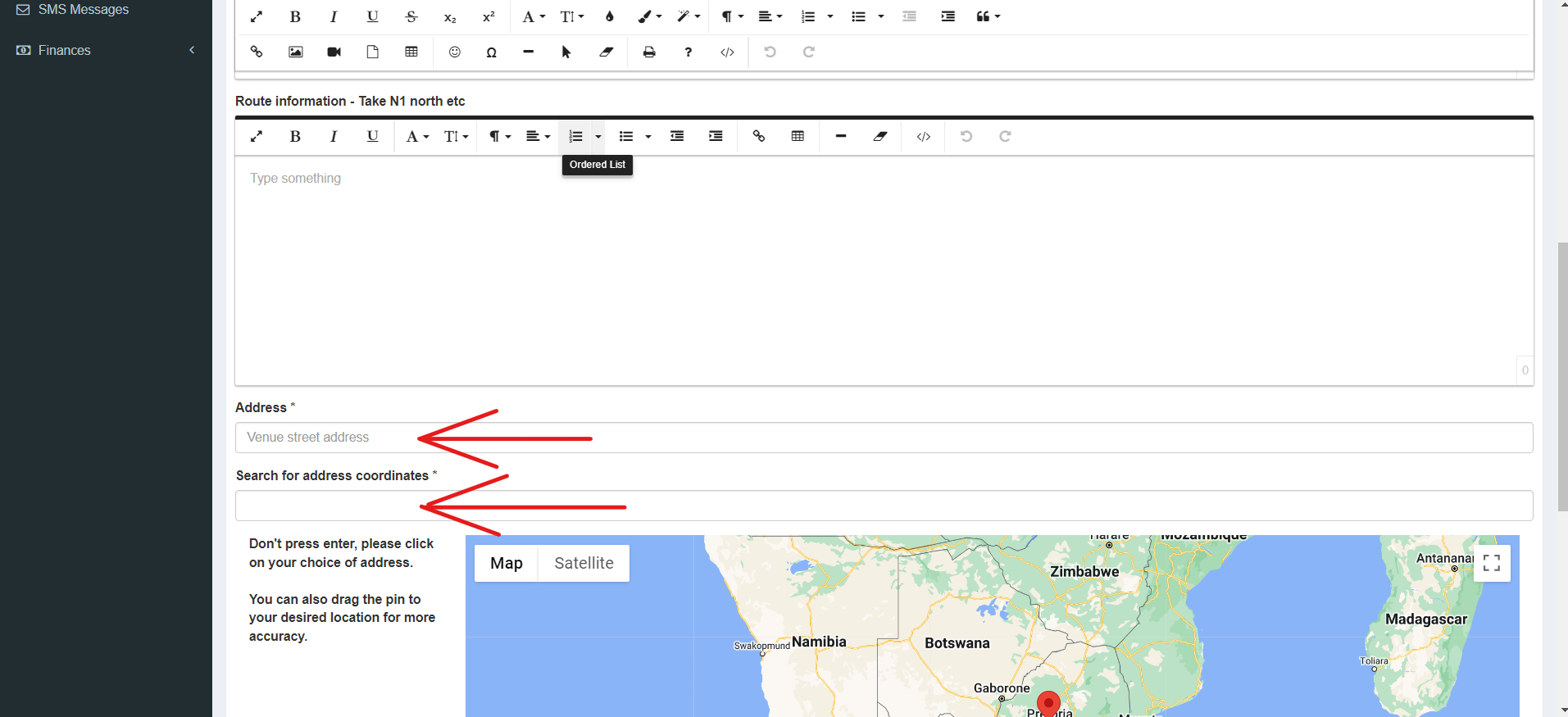Image resolution: width=1568 pixels, height=717 pixels.
Task: Toggle underline in Route information editor
Action: [372, 136]
